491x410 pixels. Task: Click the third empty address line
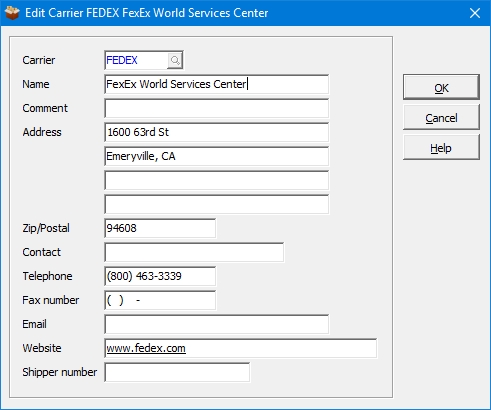click(217, 180)
